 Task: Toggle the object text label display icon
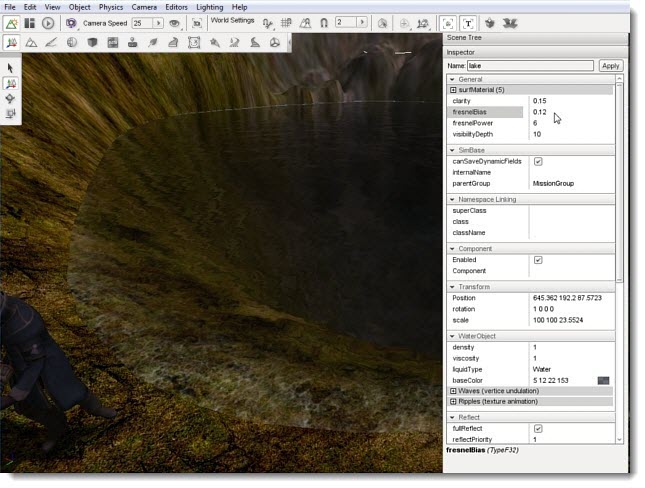click(x=468, y=23)
